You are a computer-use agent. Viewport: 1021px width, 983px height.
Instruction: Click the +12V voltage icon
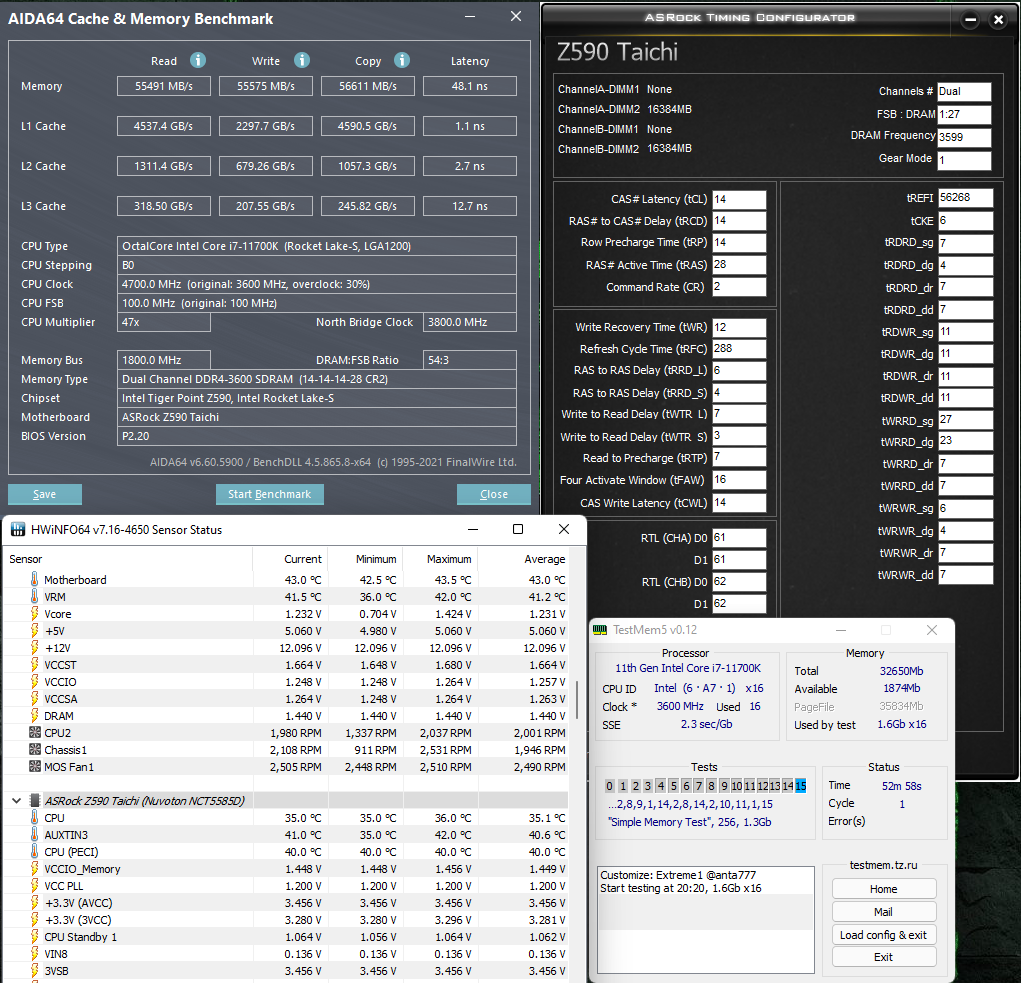[35, 647]
